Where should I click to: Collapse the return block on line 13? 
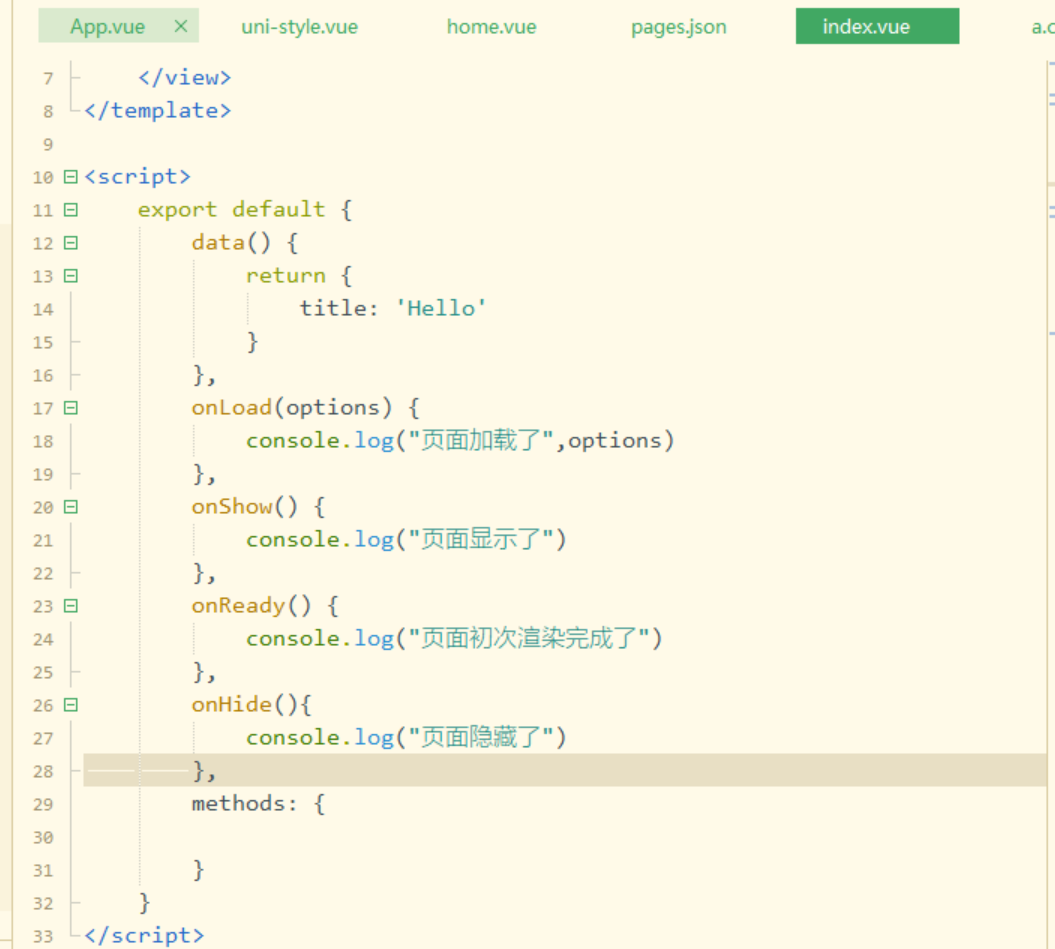pyautogui.click(x=71, y=276)
